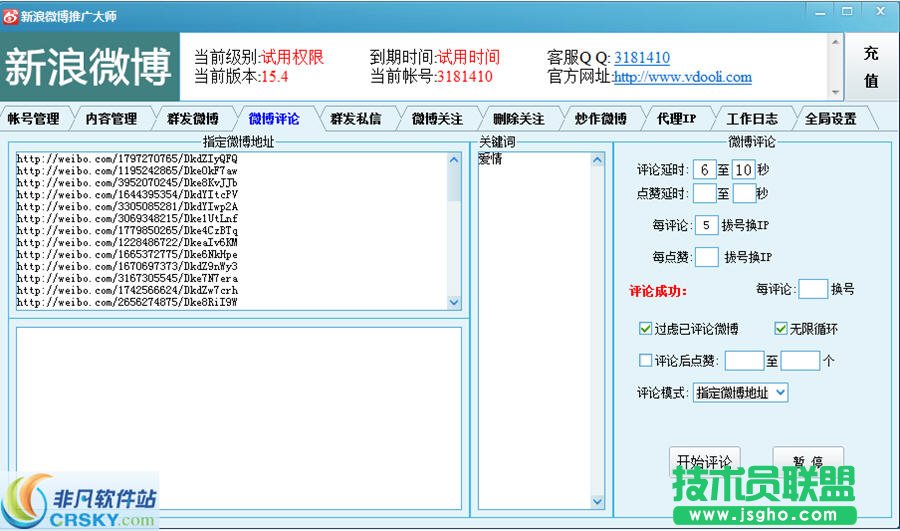
Task: Click the 暂停 button
Action: click(808, 462)
